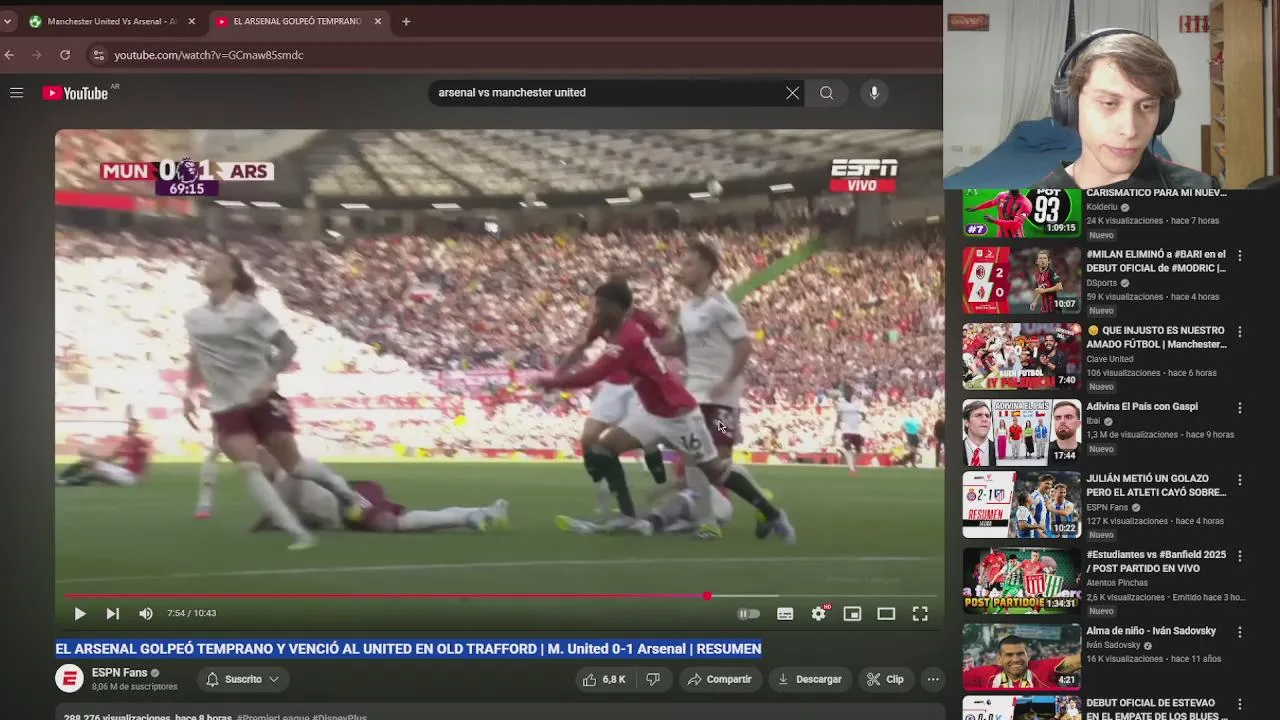Open Alma de niño Iván Sadovsky video
Screen dimensions: 1280x720
(1151, 631)
